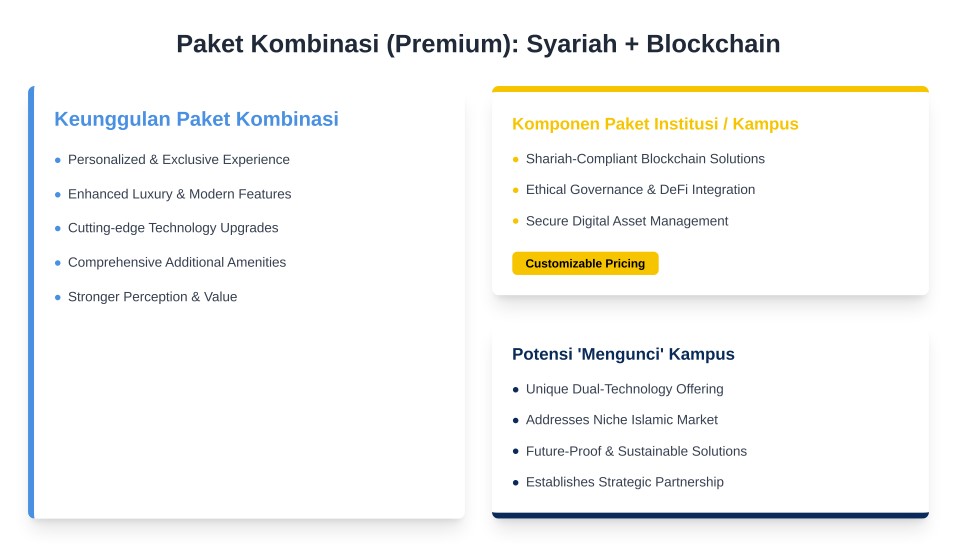
Task: Click the yellow top border of the Komponen card
Action: (x=710, y=89)
